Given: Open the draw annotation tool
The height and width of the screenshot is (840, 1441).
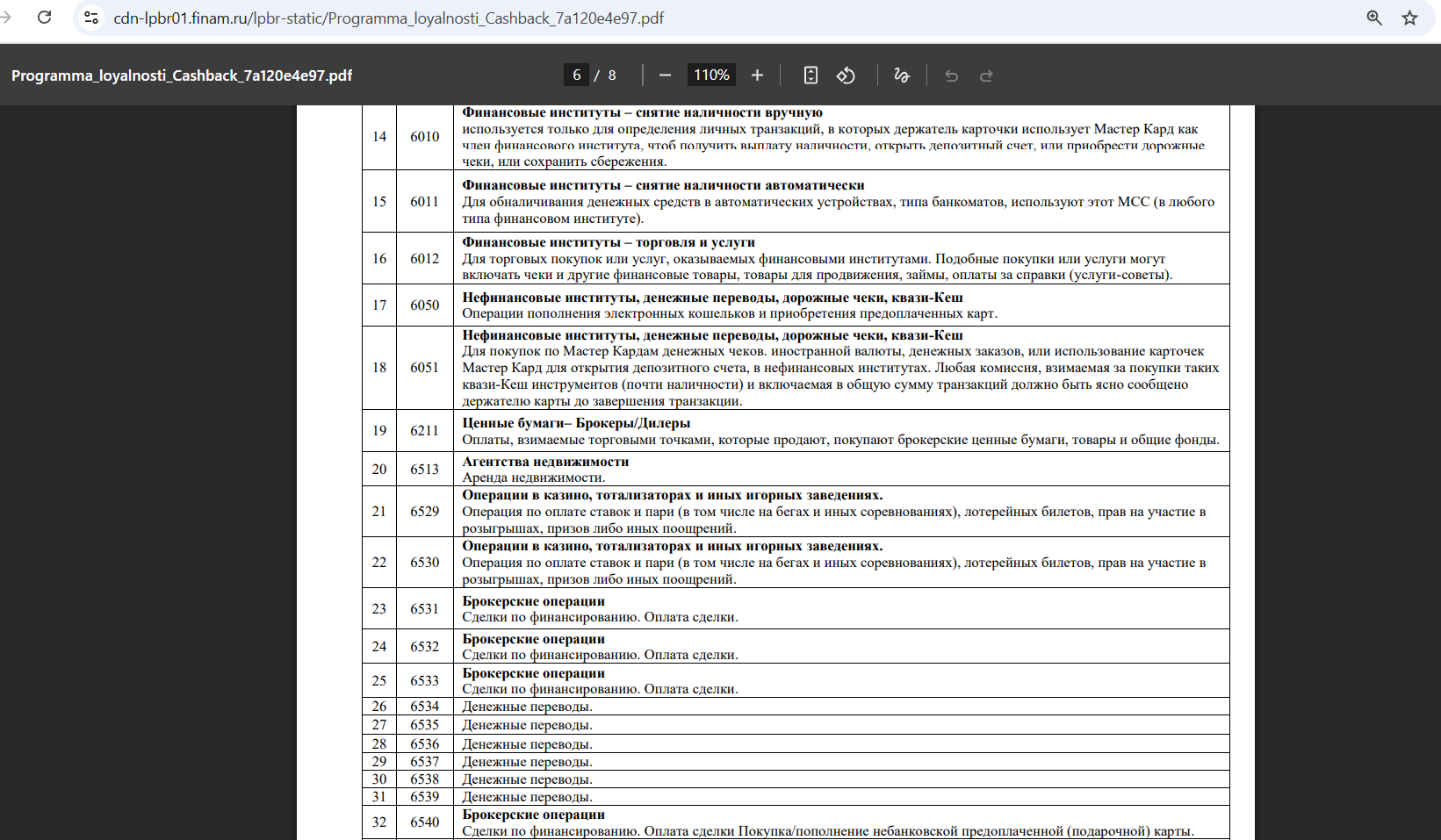Looking at the screenshot, I should click(x=902, y=75).
